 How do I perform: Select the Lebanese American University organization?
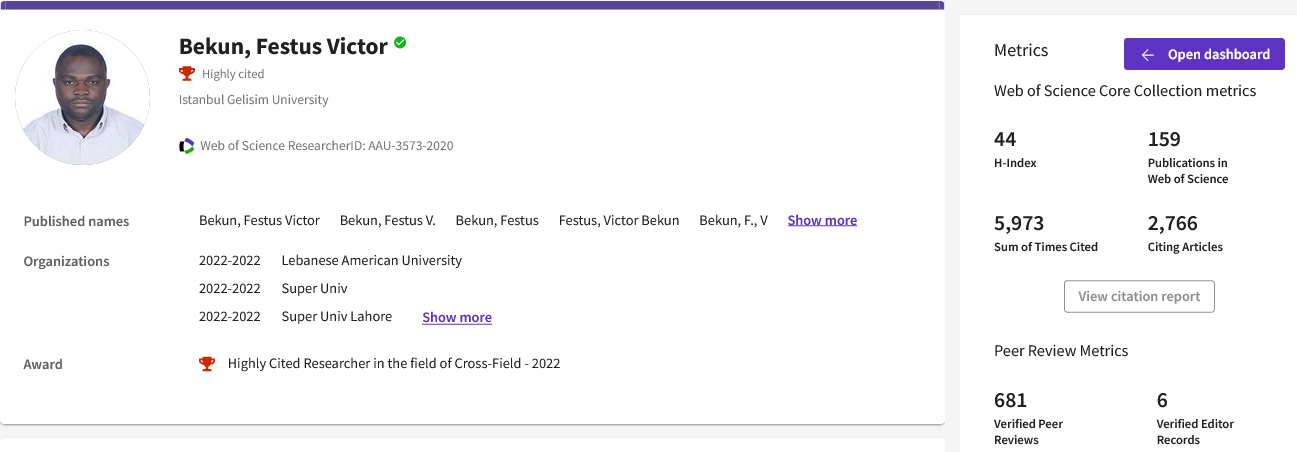click(x=371, y=260)
